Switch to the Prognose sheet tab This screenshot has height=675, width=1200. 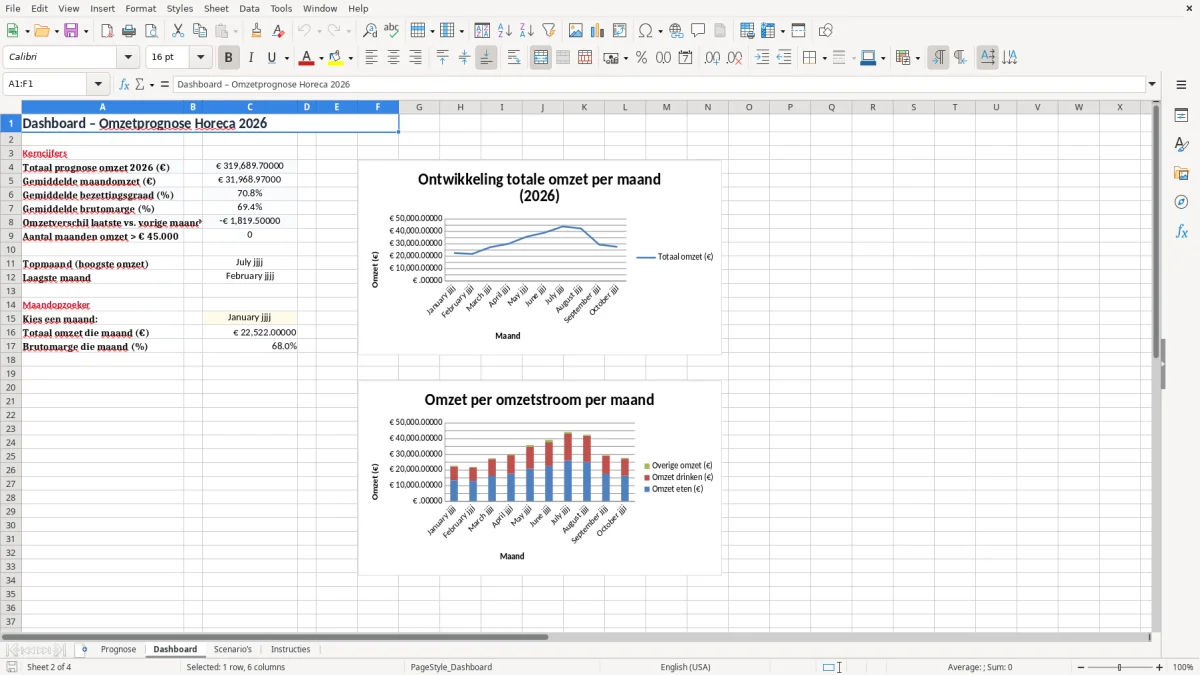[118, 649]
